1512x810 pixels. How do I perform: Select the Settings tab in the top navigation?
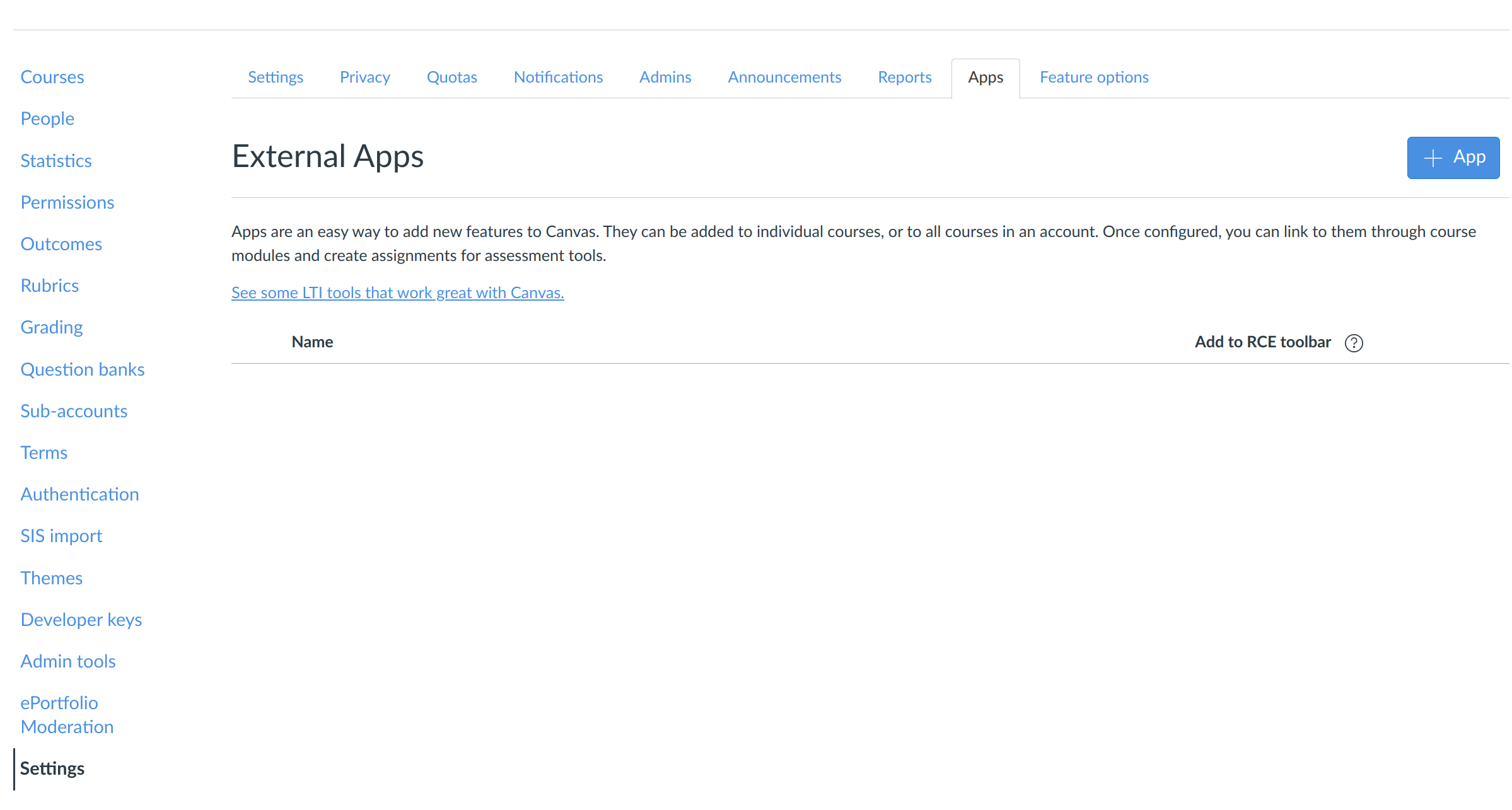276,77
